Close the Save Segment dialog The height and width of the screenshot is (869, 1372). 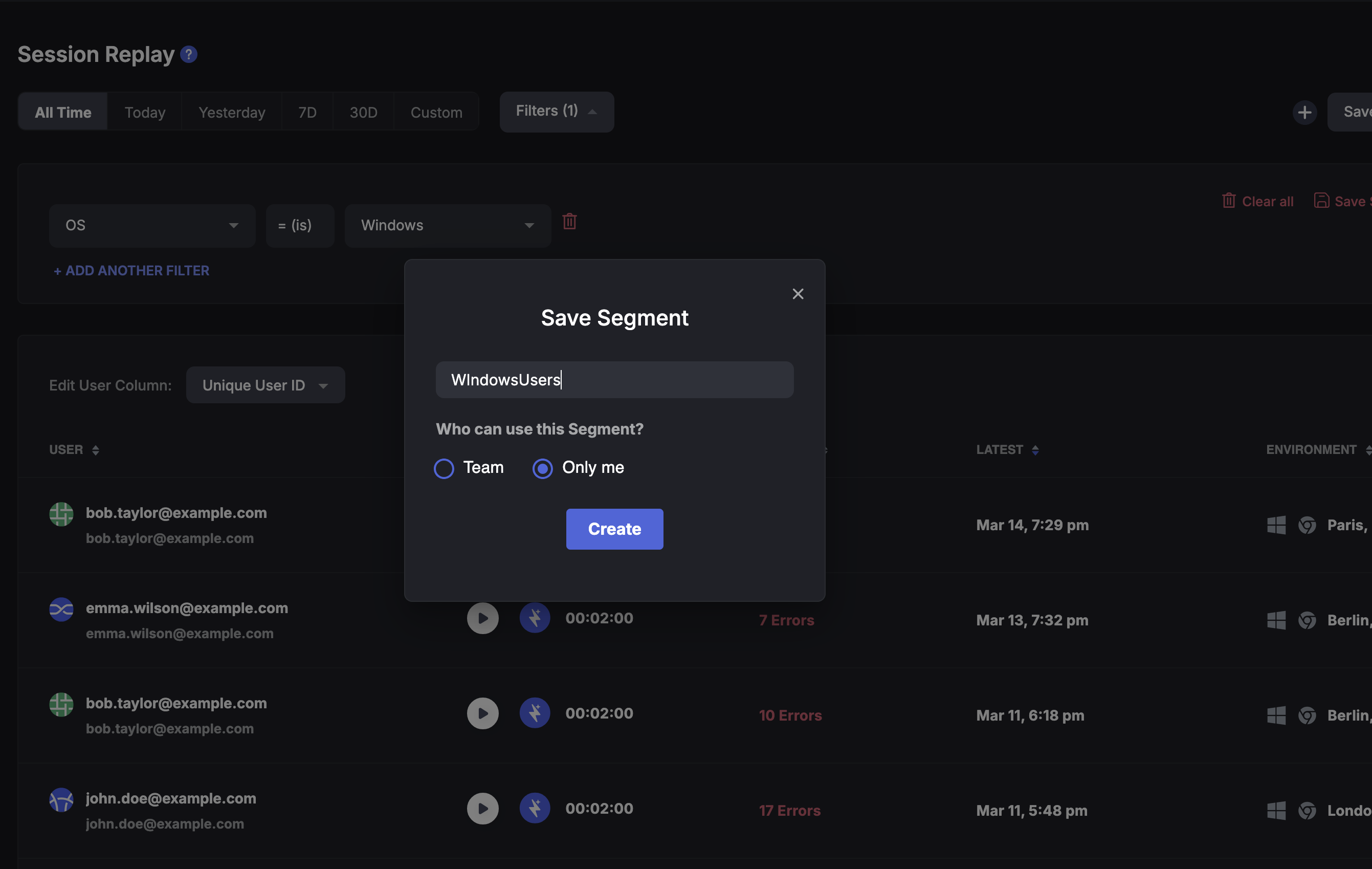798,294
